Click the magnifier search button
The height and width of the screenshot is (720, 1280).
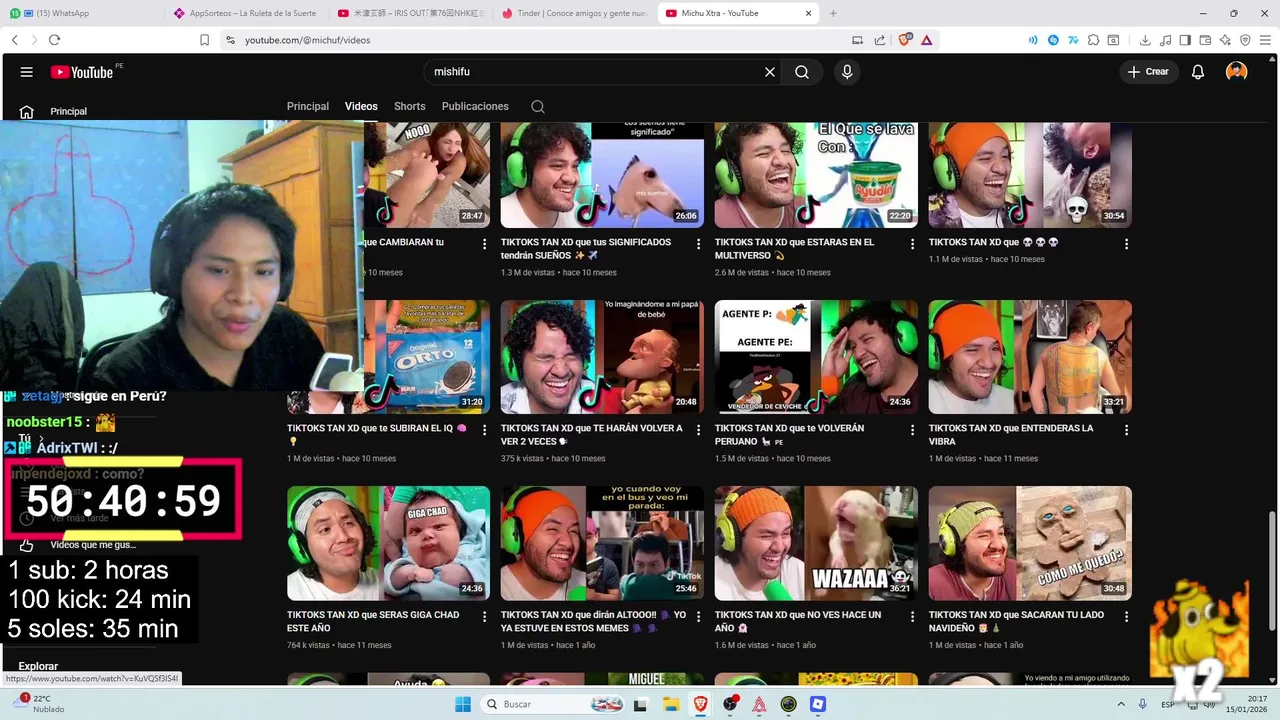coord(802,72)
